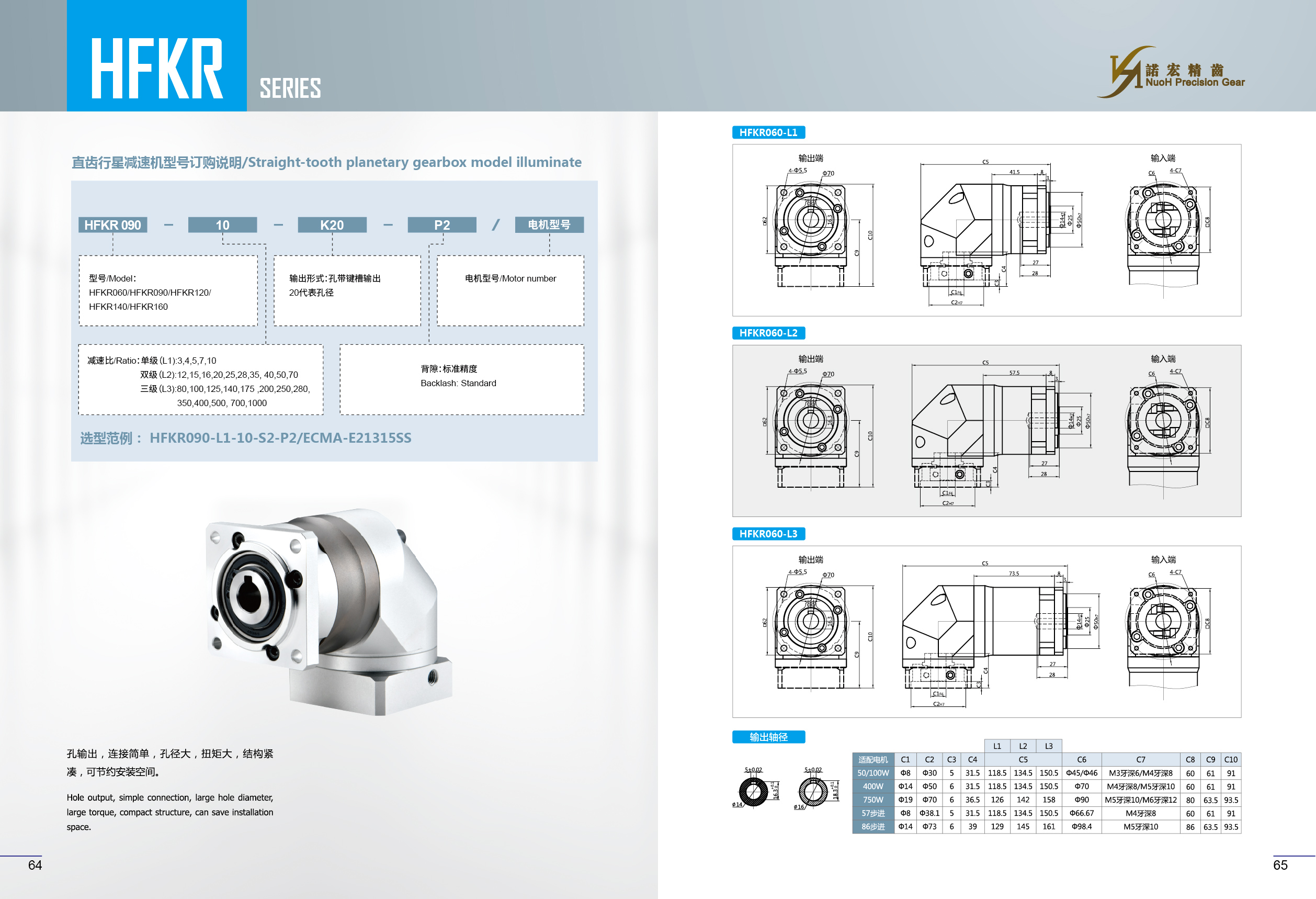Click the HFKR060-L3 section label
This screenshot has width=1316, height=899.
click(768, 534)
